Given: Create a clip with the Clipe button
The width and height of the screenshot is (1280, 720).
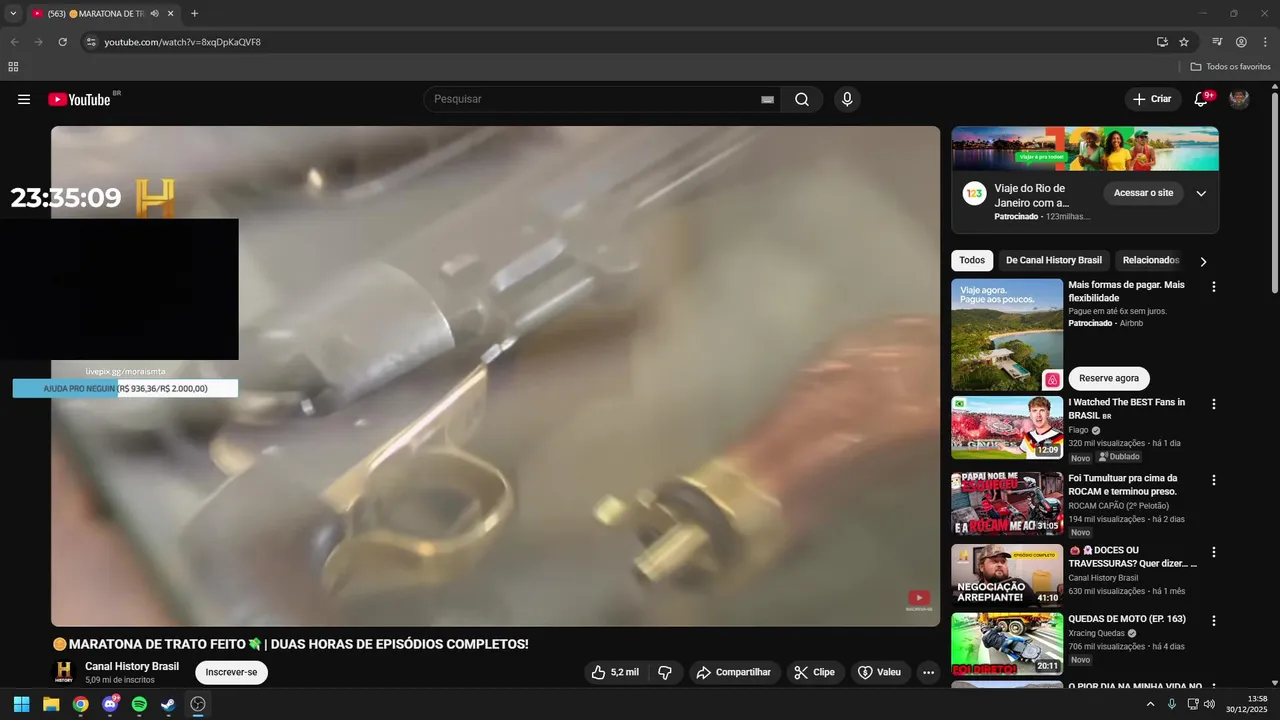Looking at the screenshot, I should pos(815,672).
